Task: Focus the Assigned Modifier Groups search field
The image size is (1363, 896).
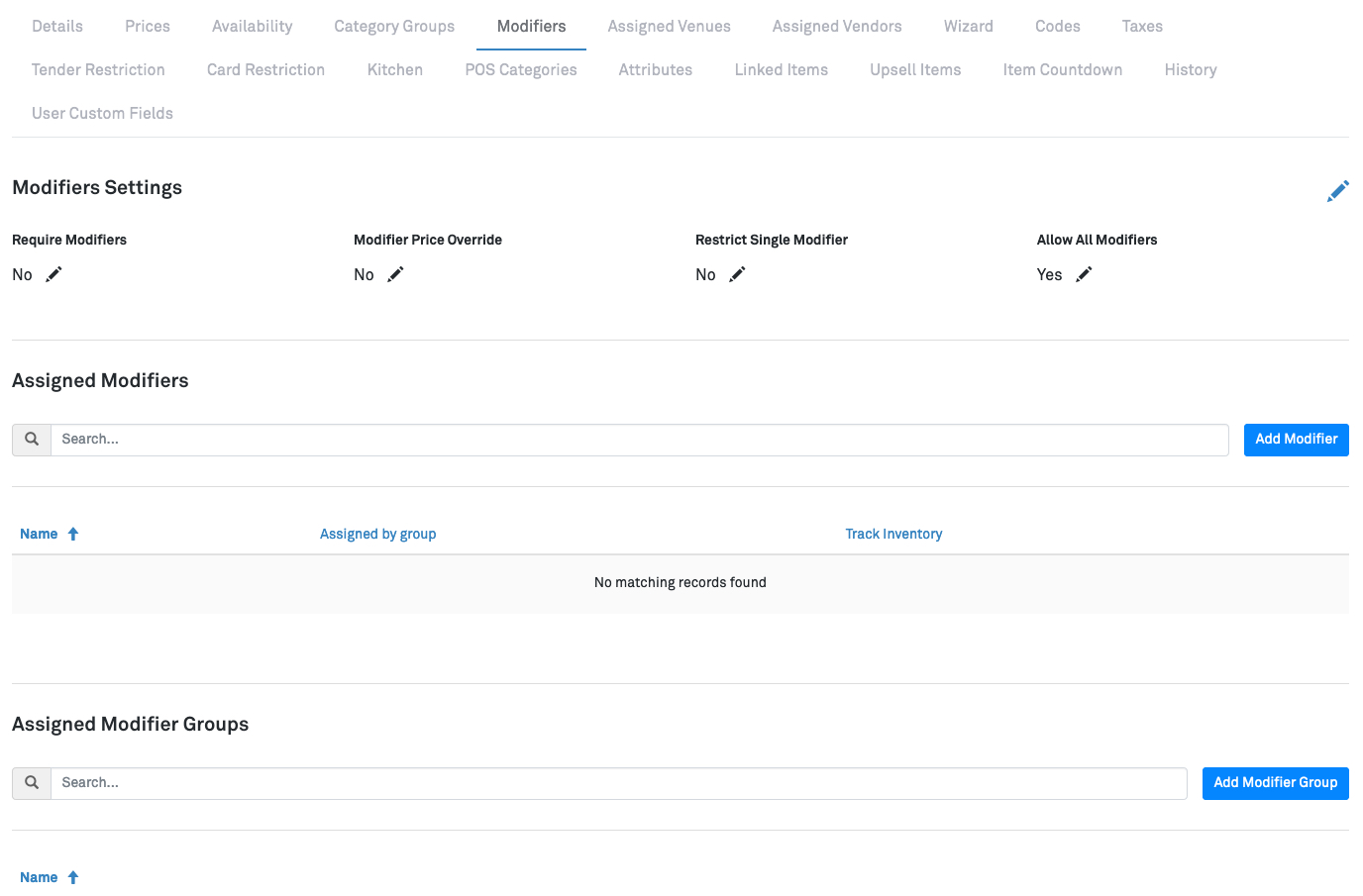Action: point(618,783)
